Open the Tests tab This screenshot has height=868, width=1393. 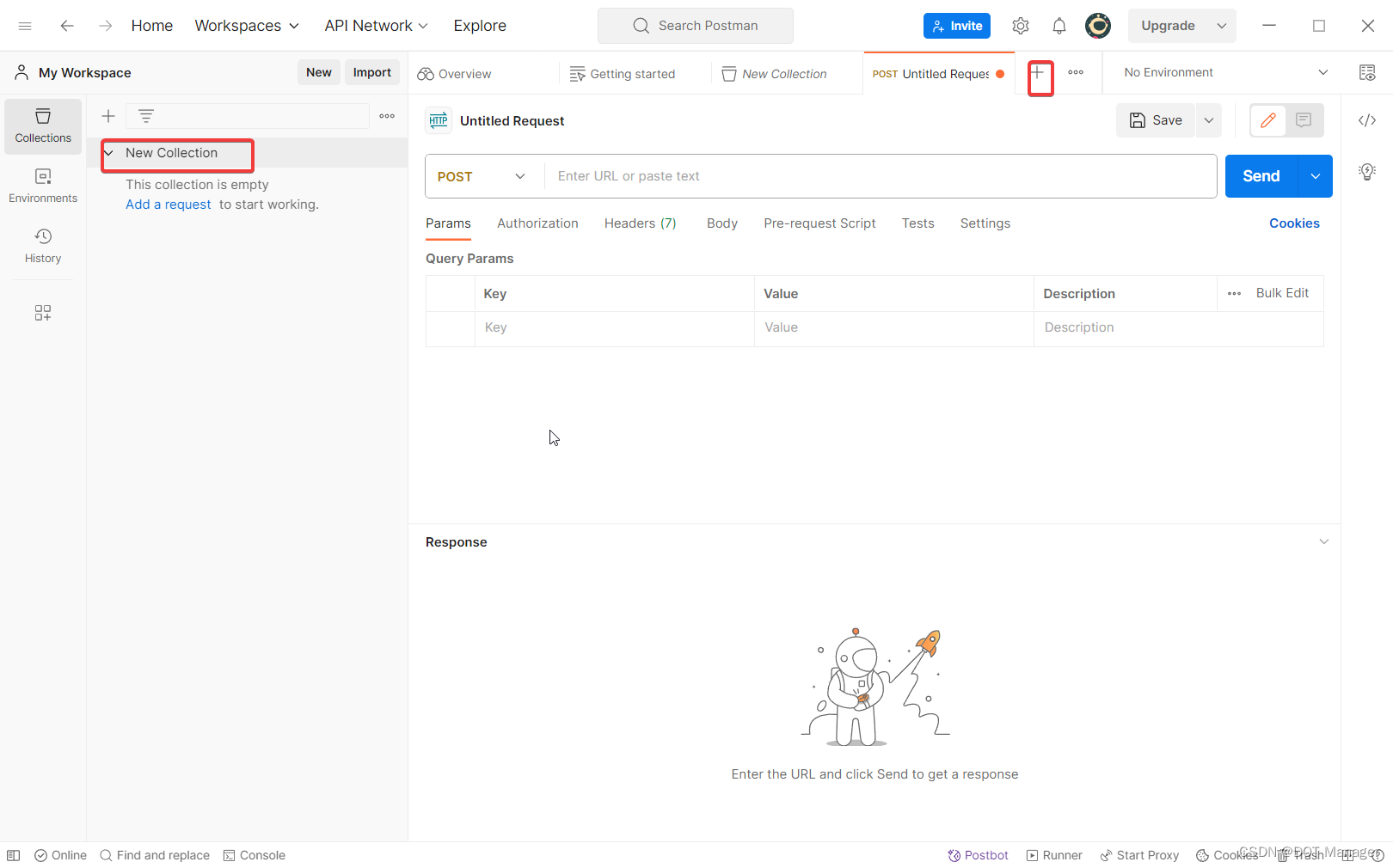coord(917,223)
